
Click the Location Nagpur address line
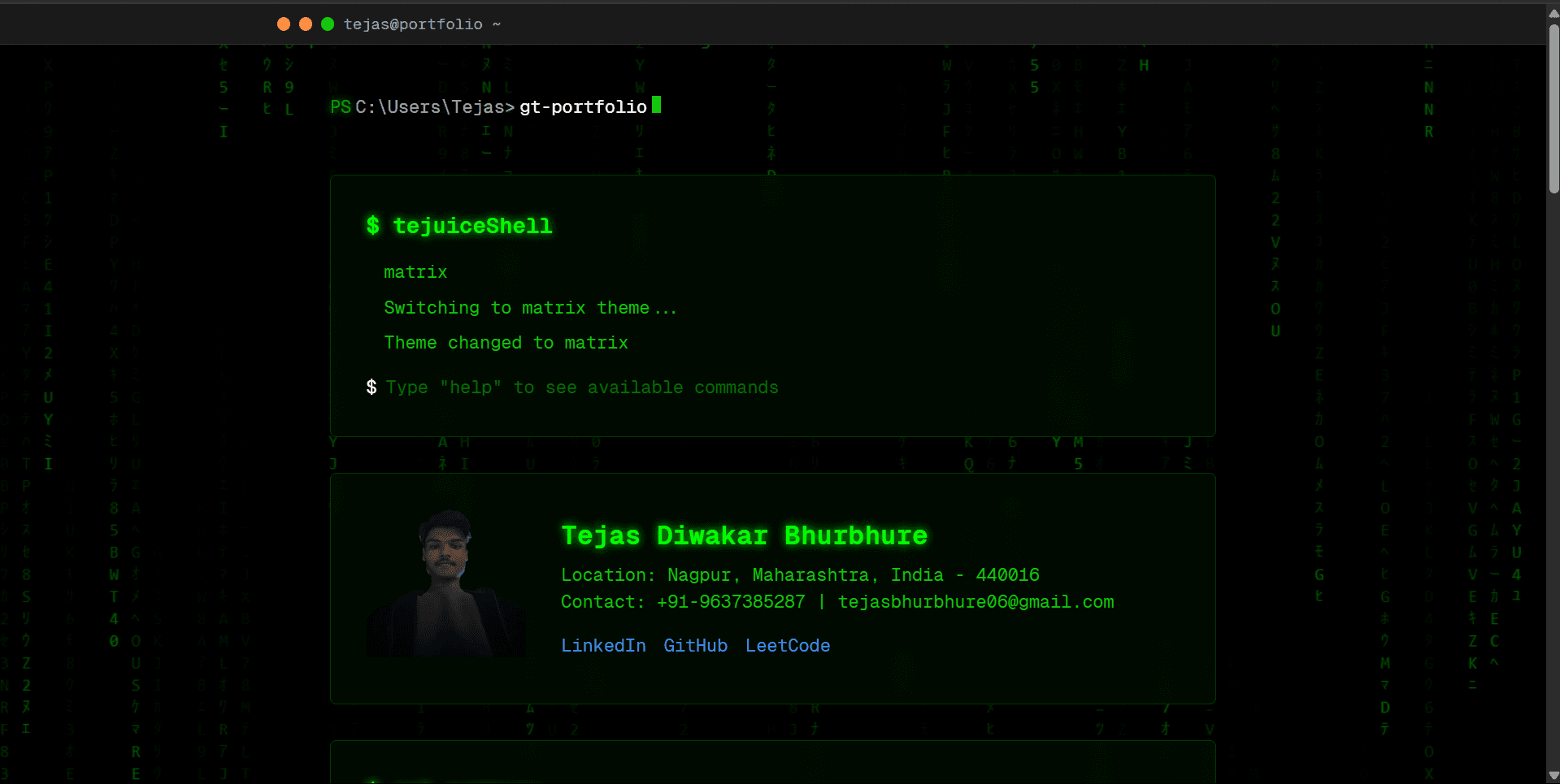[800, 575]
